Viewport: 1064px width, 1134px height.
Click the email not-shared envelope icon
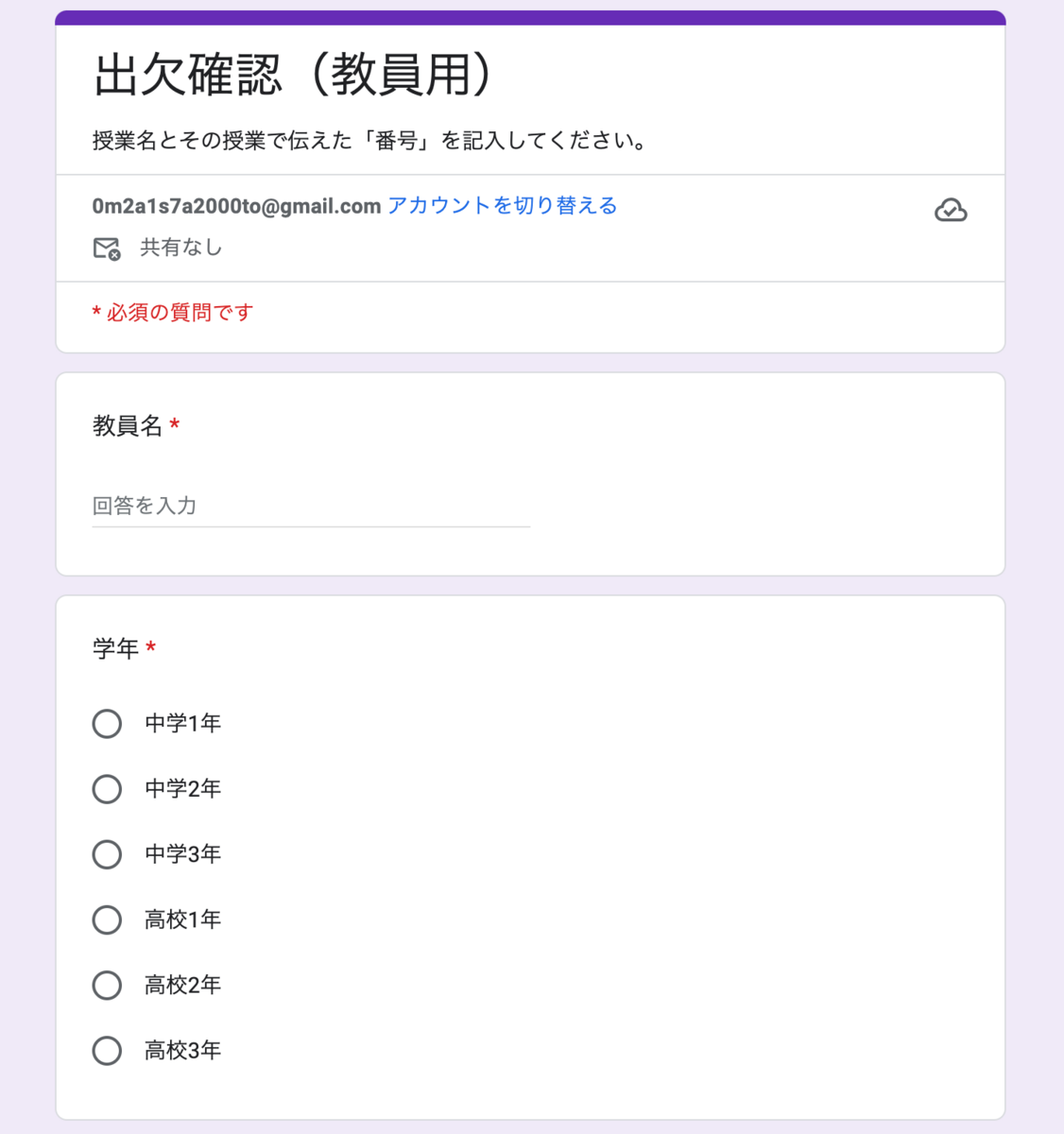107,249
